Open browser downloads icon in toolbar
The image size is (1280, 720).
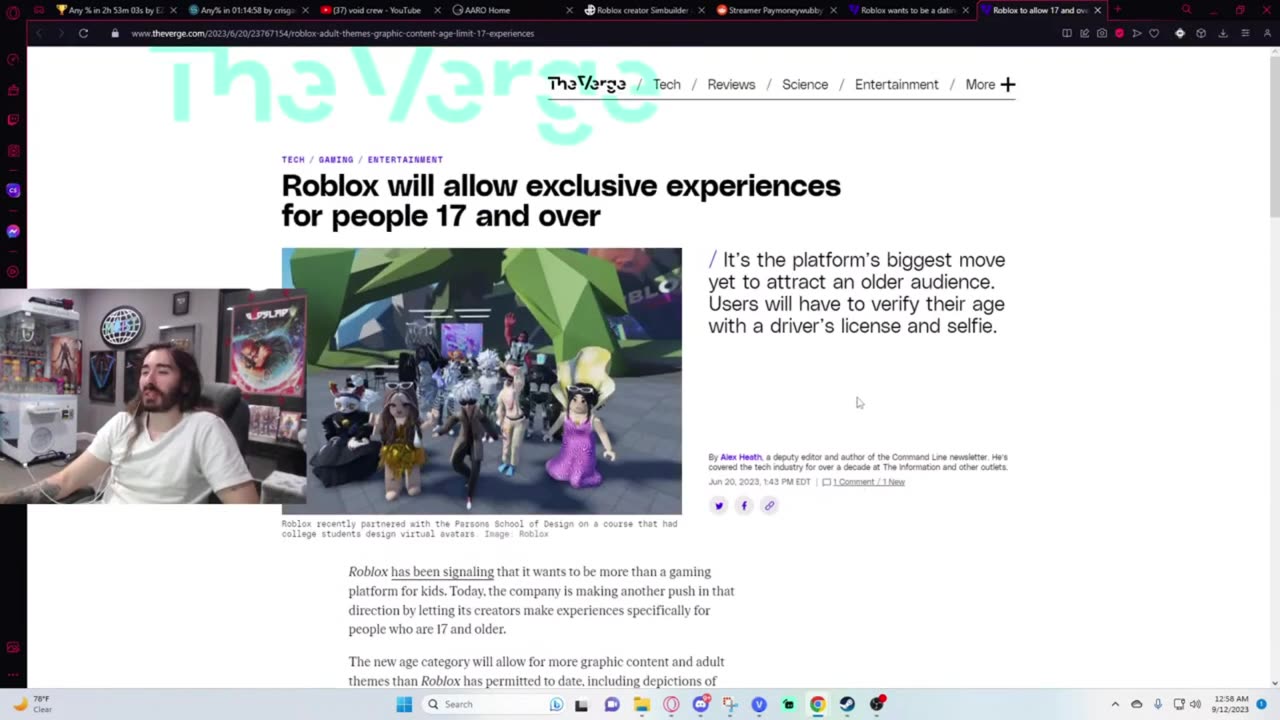click(x=1222, y=33)
